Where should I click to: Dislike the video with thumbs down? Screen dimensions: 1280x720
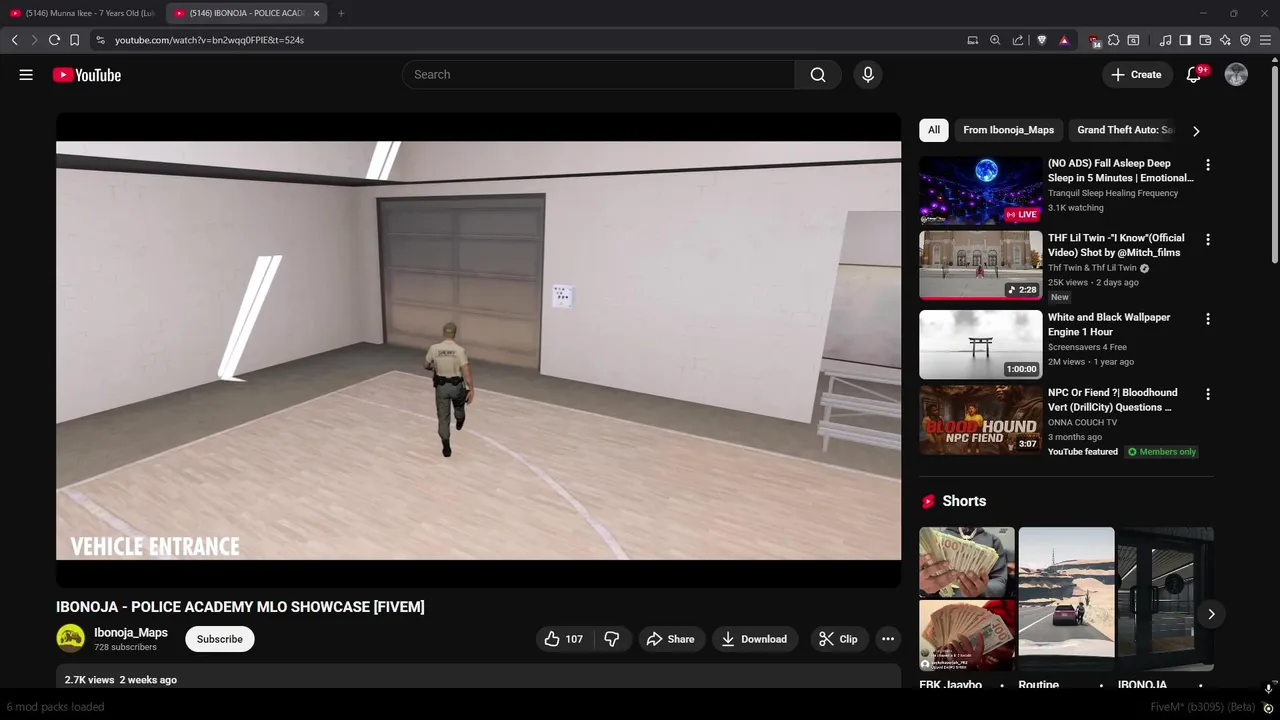[x=612, y=639]
